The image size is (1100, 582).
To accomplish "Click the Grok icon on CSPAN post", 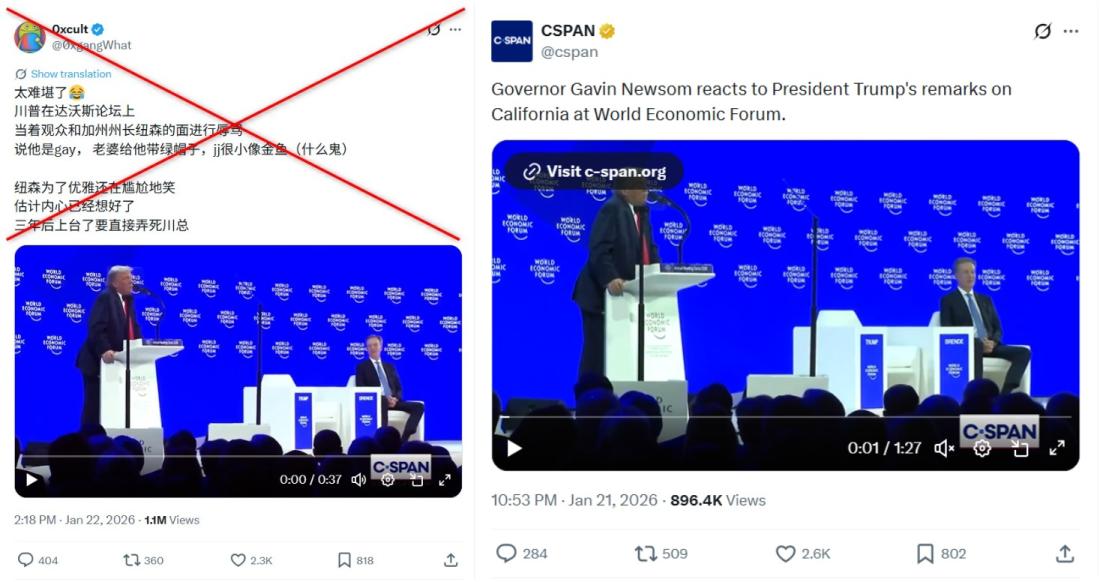I will (x=1043, y=31).
